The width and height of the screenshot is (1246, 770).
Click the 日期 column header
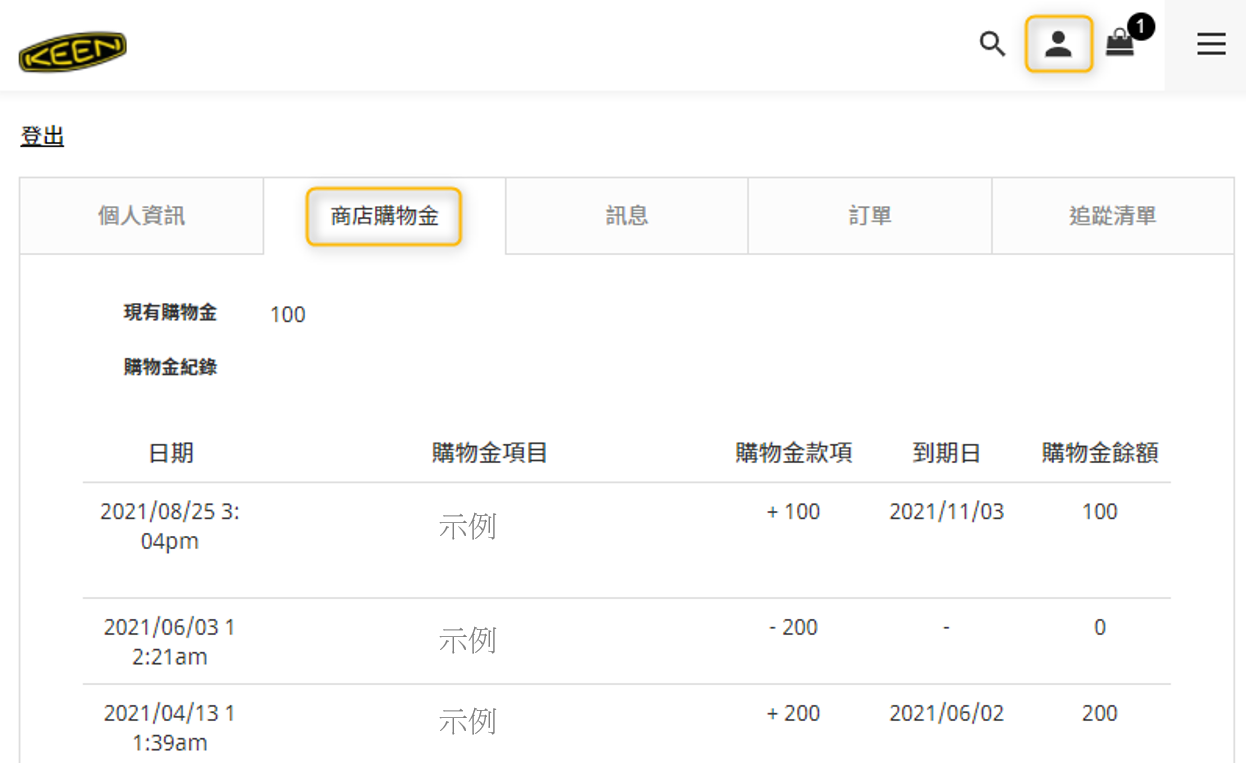(x=171, y=453)
